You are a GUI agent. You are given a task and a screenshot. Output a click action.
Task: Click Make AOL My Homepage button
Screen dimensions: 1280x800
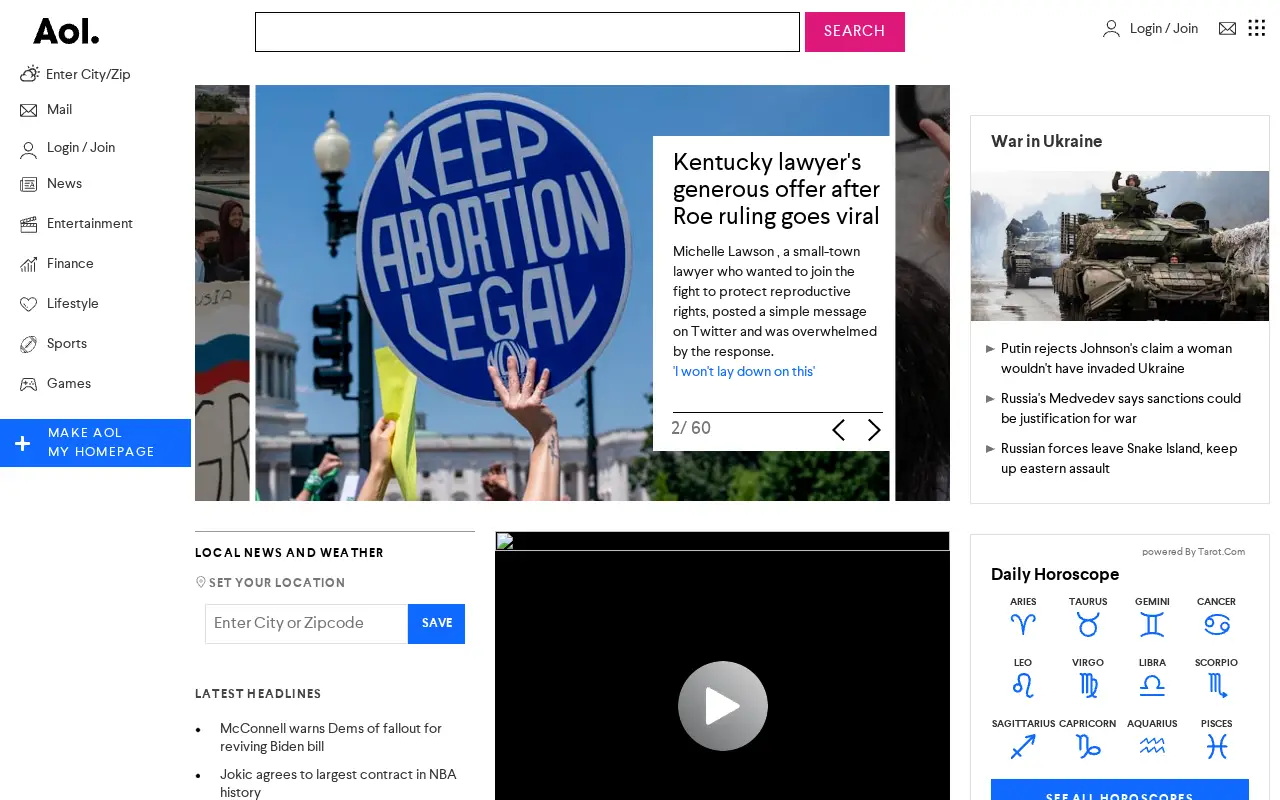[95, 443]
